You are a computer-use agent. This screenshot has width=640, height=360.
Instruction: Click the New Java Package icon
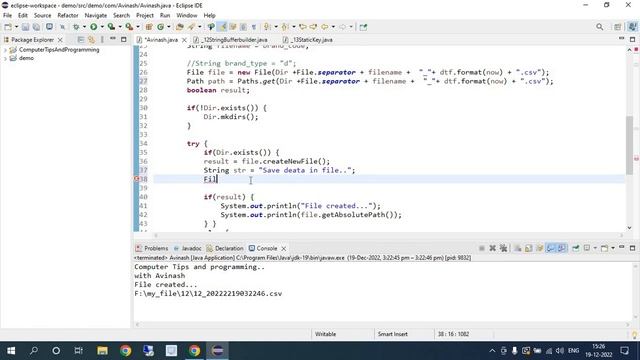tap(149, 27)
